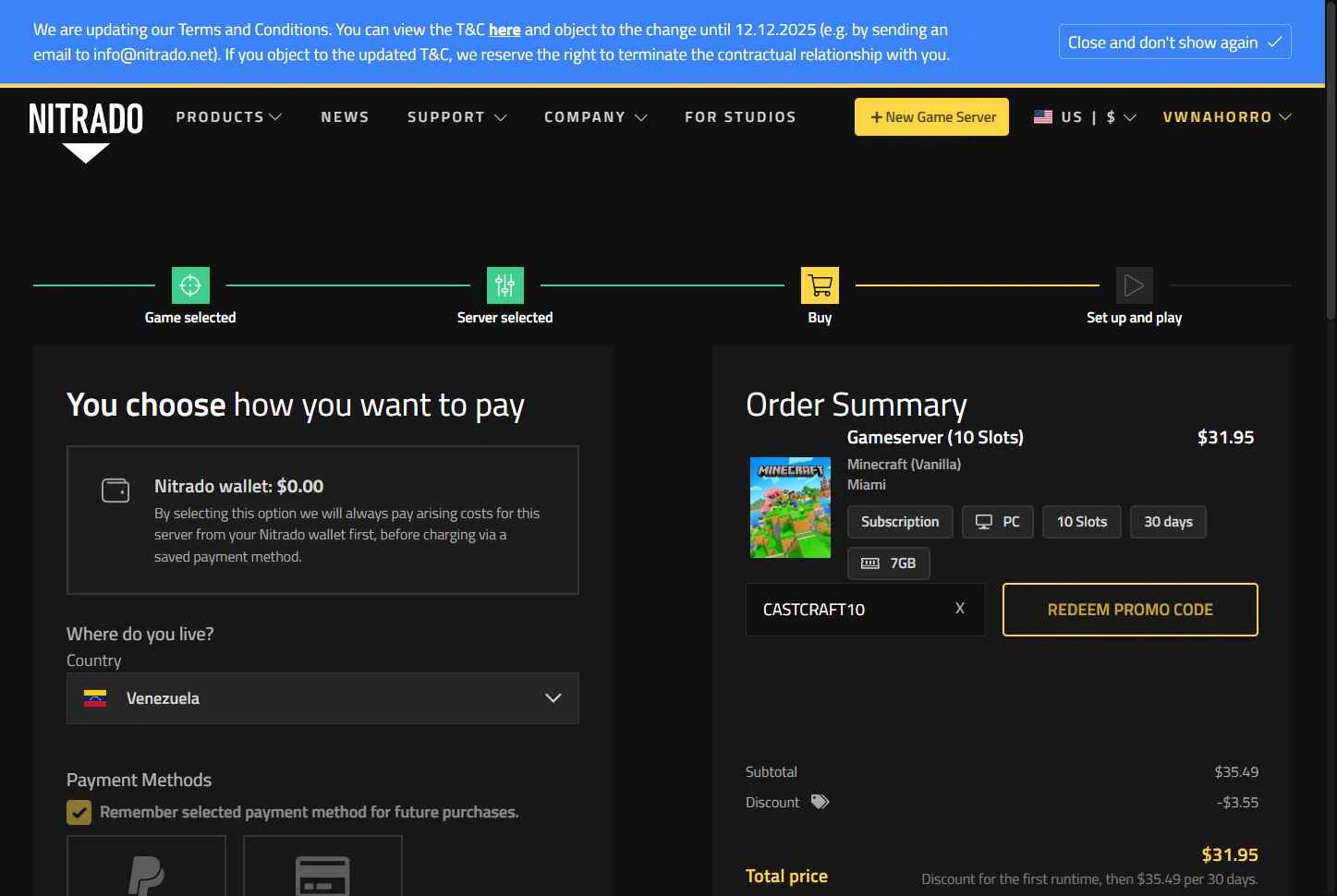Open the For Studios menu item
Image resolution: width=1337 pixels, height=896 pixels.
[740, 117]
